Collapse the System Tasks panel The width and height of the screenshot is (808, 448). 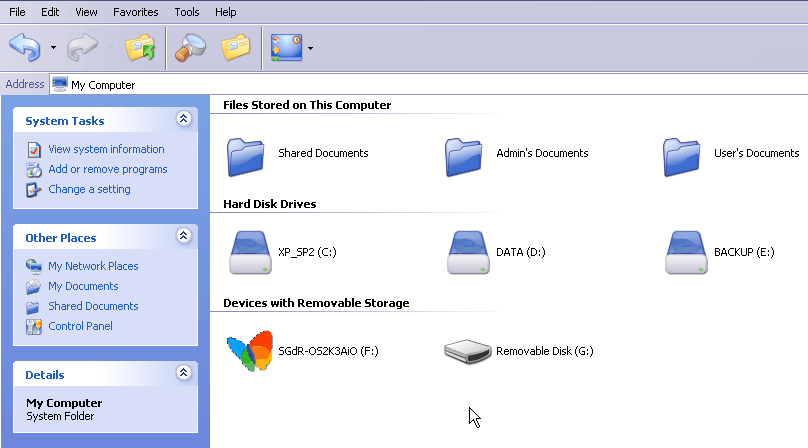[x=182, y=119]
